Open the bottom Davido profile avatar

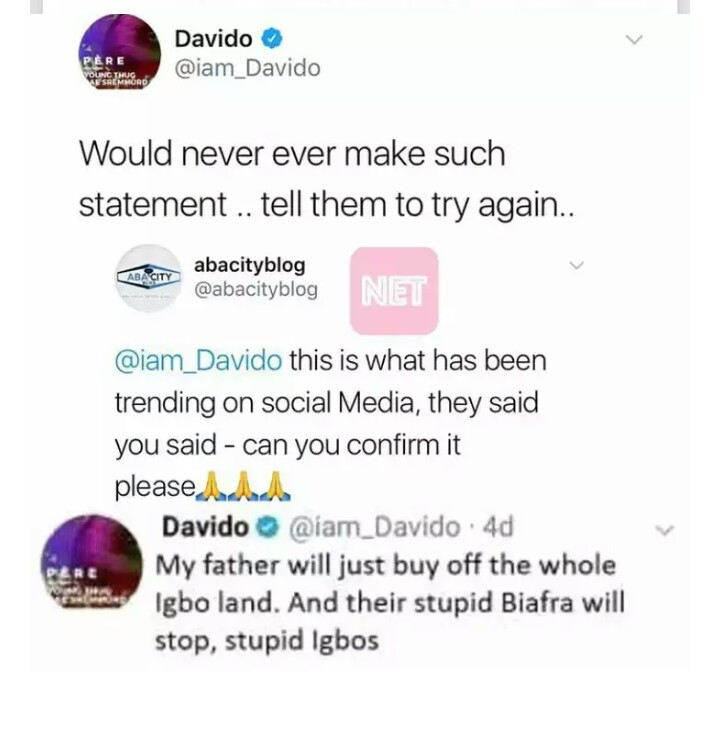[91, 564]
